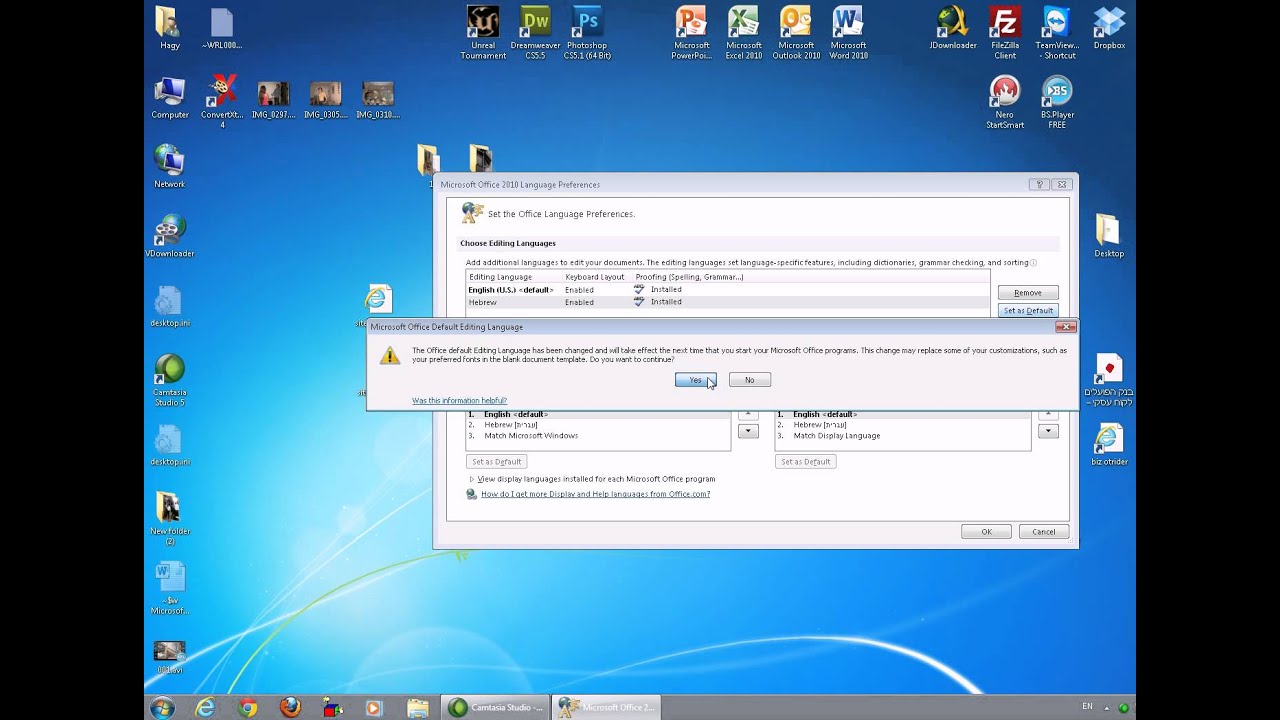Expand 'View display languages installed' section
1280x720 pixels.
tap(472, 479)
